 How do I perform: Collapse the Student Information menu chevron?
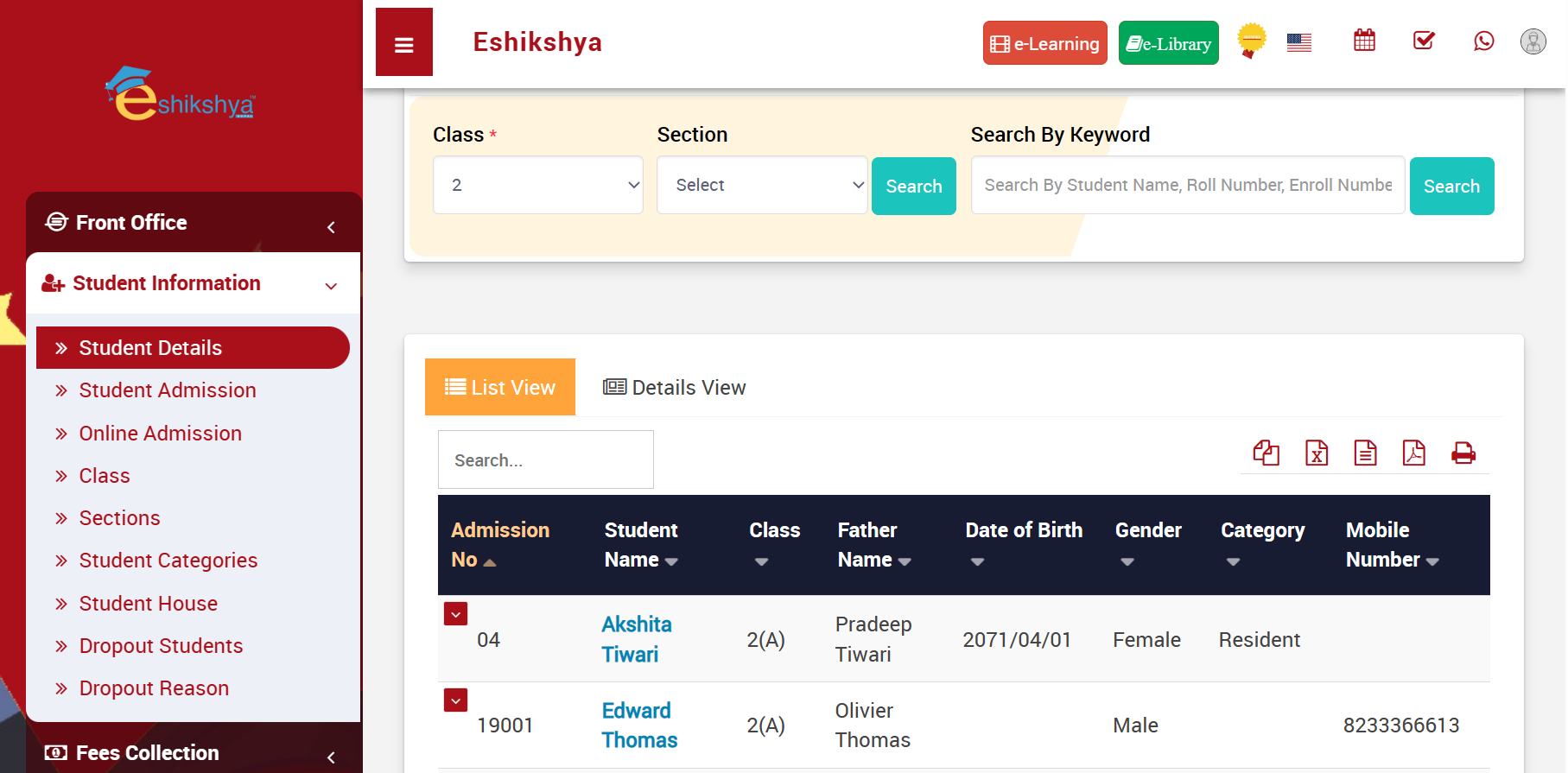click(331, 286)
